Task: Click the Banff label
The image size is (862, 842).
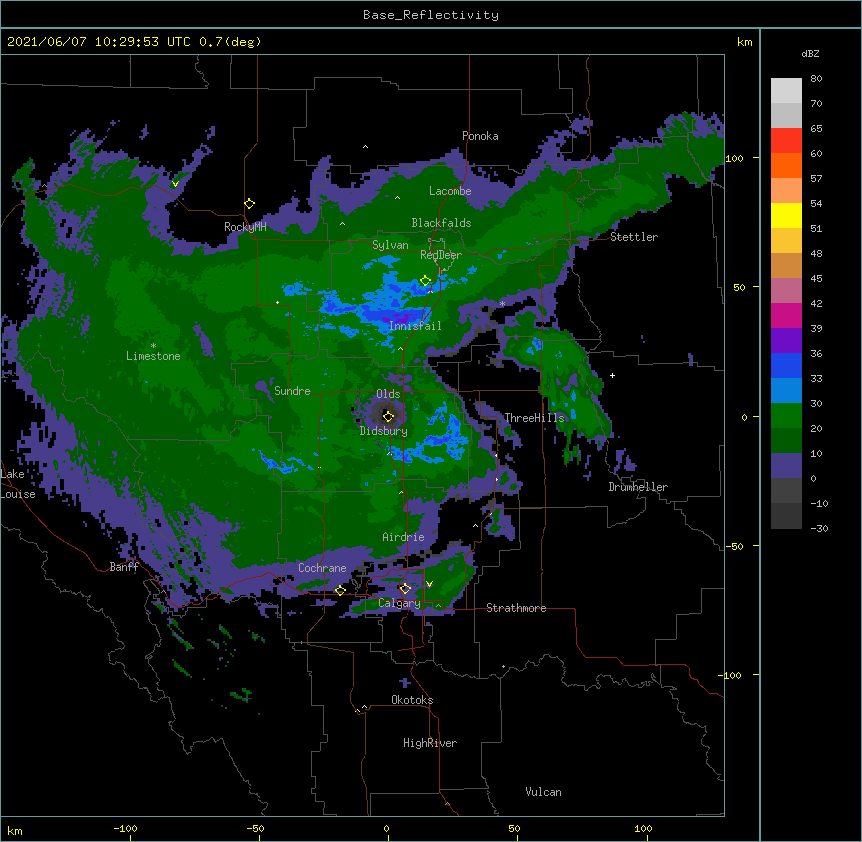Action: coord(124,567)
